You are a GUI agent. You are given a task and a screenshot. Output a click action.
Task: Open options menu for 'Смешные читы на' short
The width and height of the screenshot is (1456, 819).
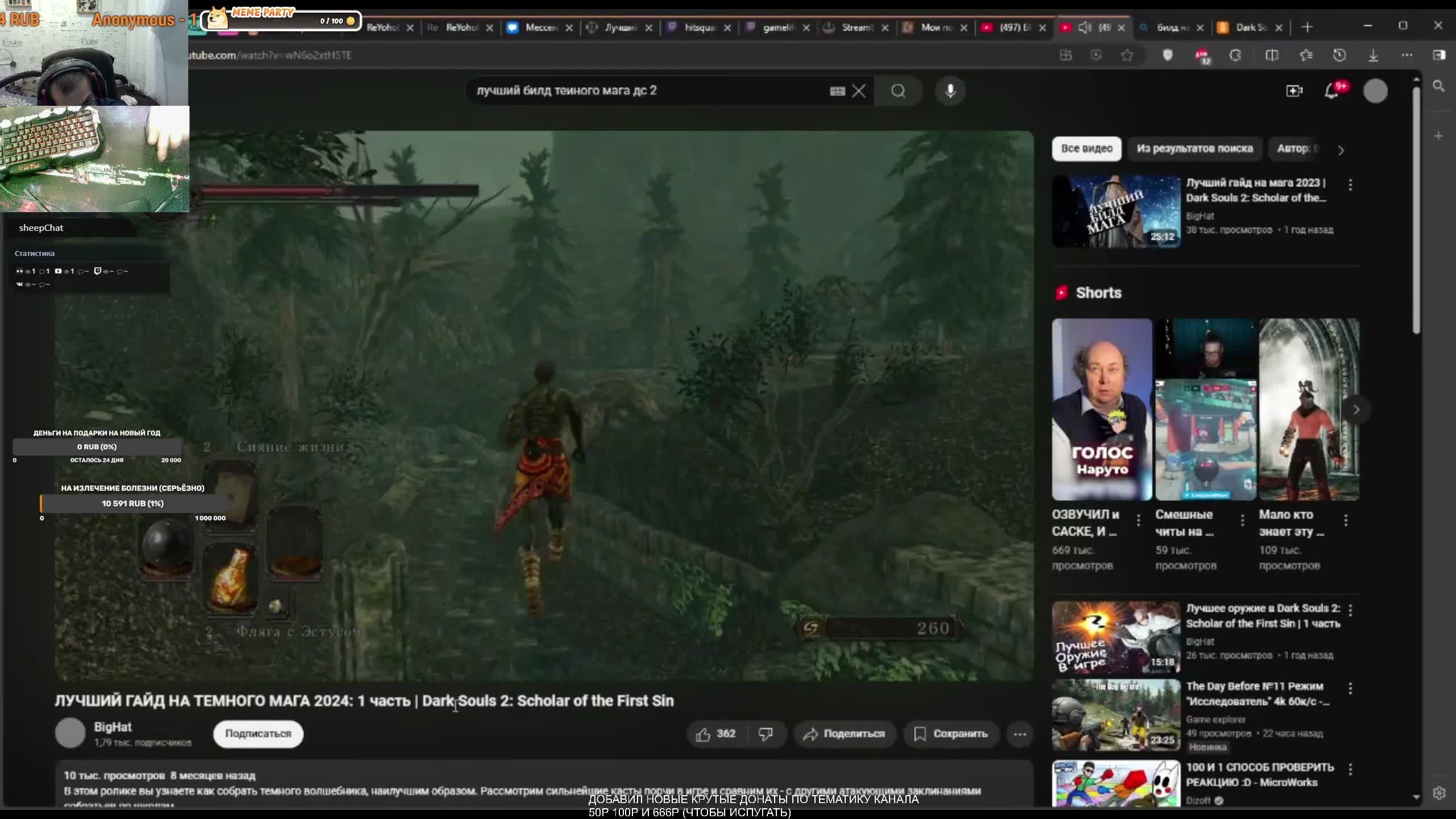1242,520
